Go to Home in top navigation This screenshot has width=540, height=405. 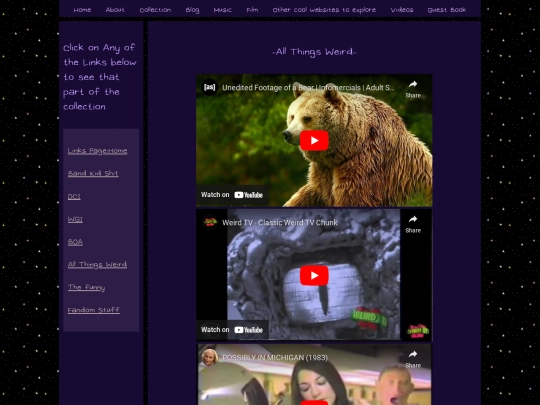click(x=82, y=10)
